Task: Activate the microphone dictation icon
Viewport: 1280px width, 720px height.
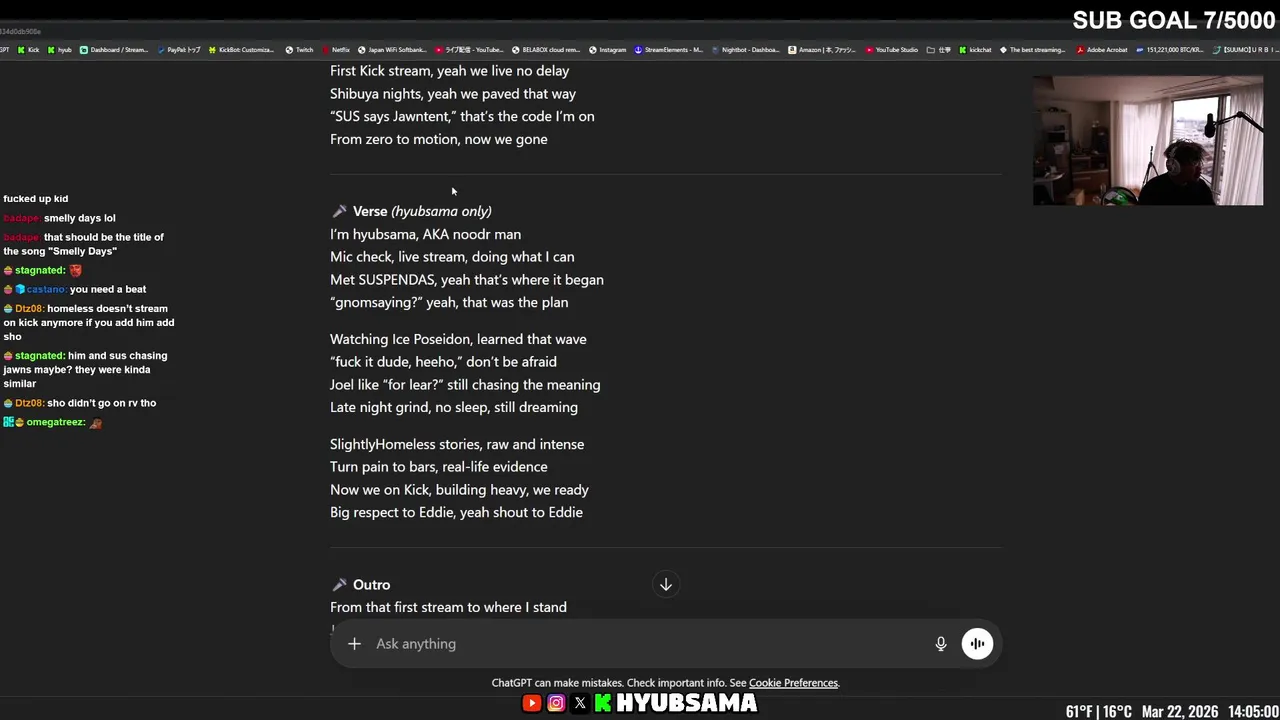Action: pos(941,644)
